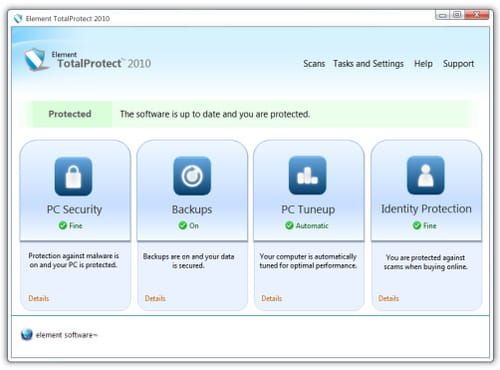
Task: Click the green check beside PC Security Fine
Action: (x=62, y=226)
